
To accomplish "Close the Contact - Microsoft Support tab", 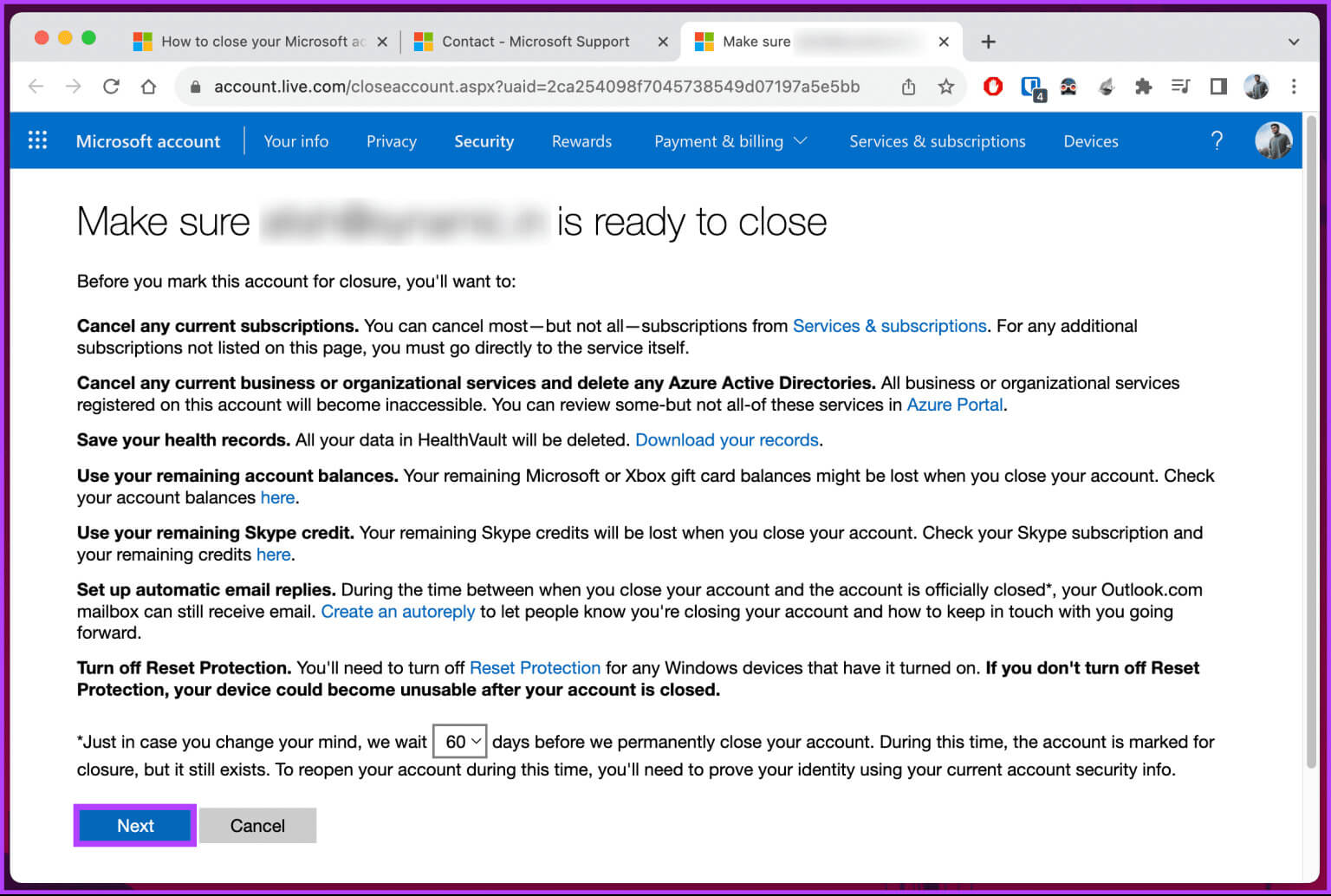I will [663, 42].
